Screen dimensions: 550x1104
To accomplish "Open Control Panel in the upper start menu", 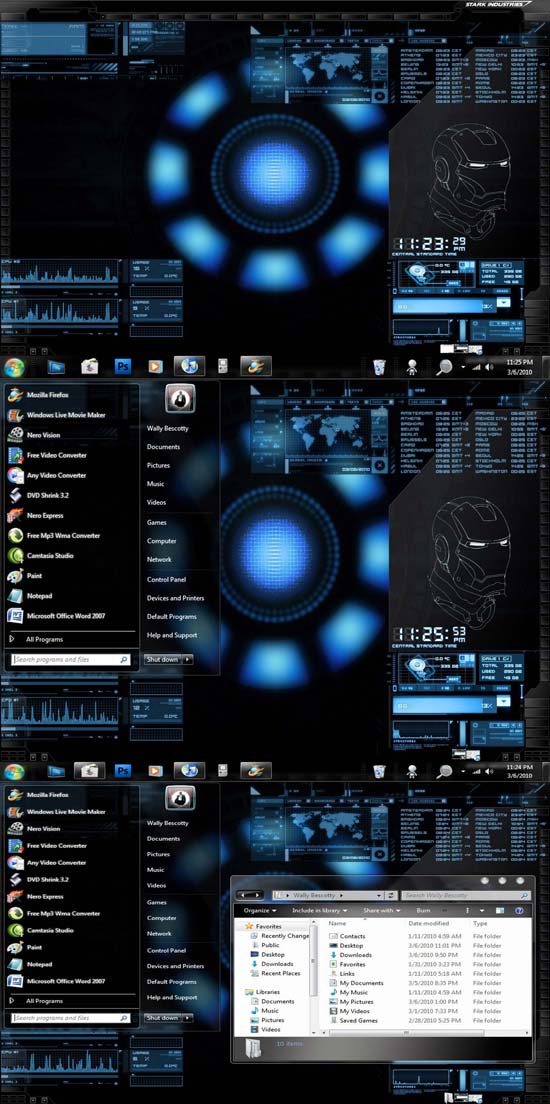I will (x=166, y=579).
